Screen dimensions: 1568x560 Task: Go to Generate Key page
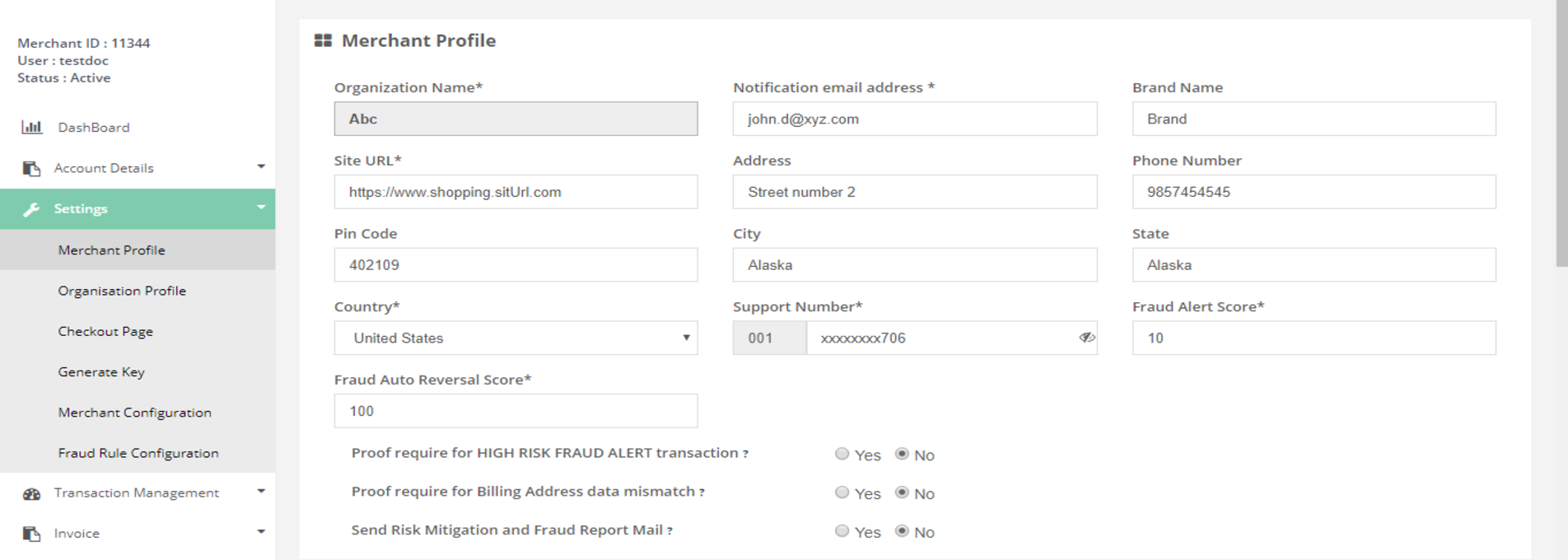coord(101,372)
